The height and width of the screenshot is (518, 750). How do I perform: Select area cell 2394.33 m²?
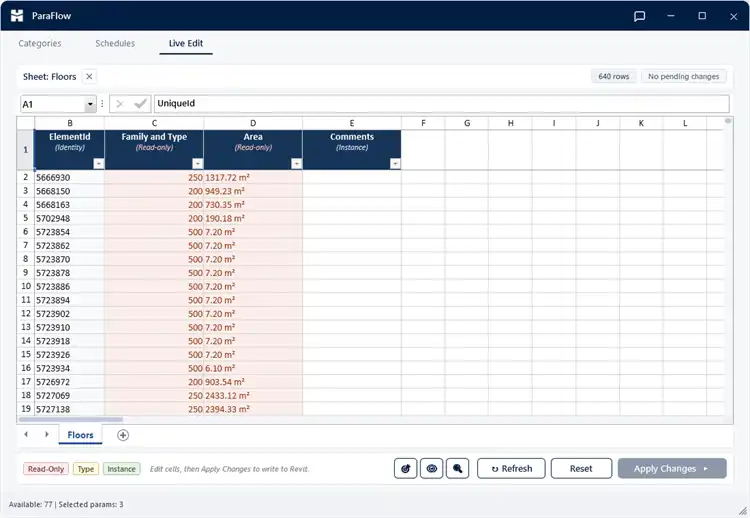point(253,409)
